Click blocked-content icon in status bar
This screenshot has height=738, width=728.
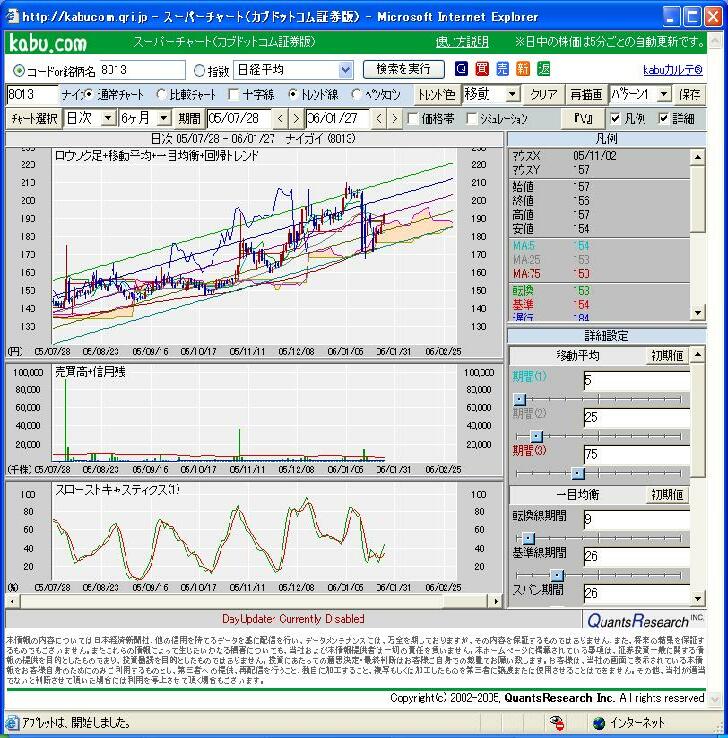[x=557, y=722]
